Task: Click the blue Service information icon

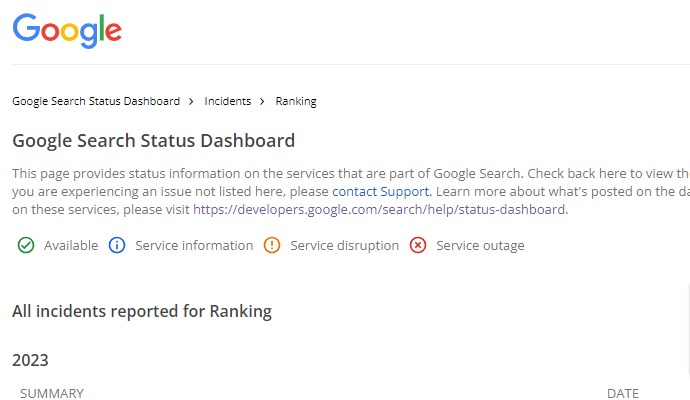Action: (117, 245)
